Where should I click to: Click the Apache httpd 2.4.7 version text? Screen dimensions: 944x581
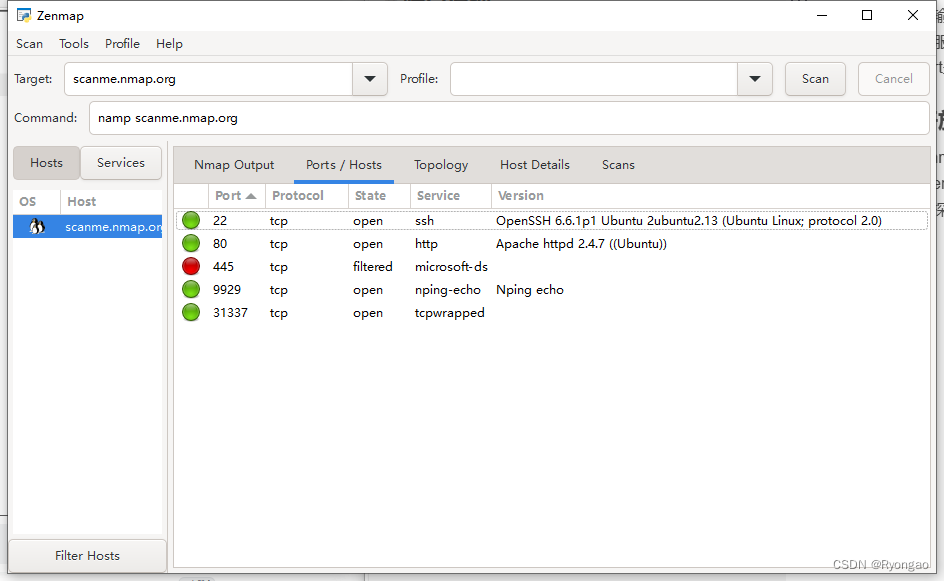(582, 244)
